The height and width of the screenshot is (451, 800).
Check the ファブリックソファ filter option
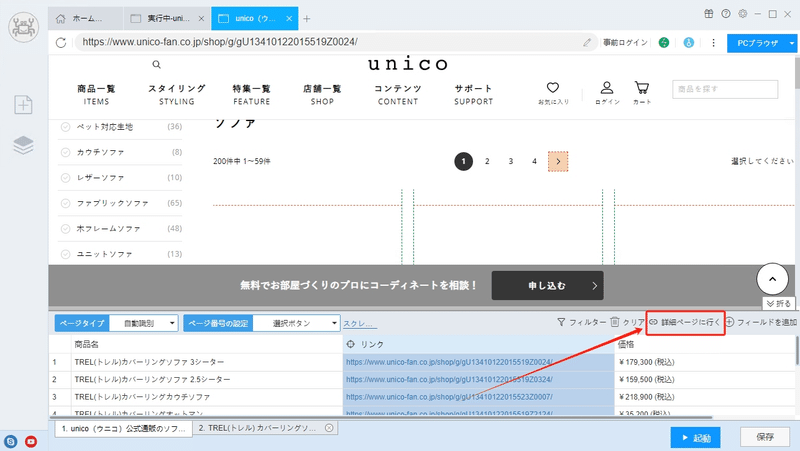click(x=65, y=203)
